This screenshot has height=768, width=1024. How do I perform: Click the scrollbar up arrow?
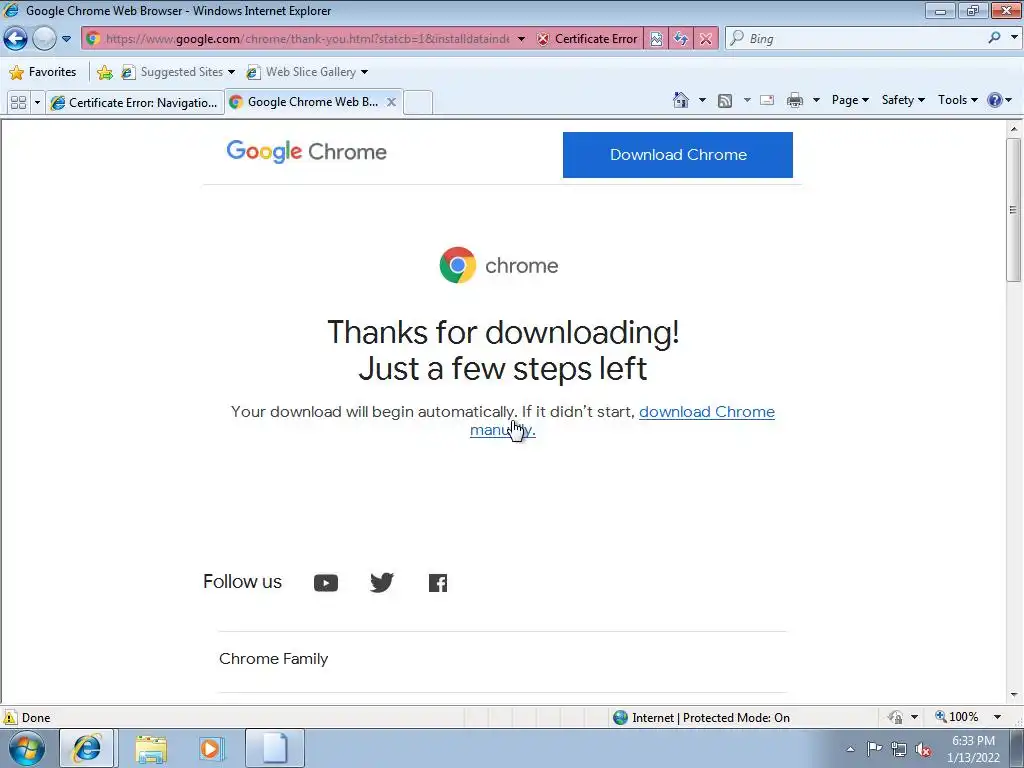pos(1014,129)
